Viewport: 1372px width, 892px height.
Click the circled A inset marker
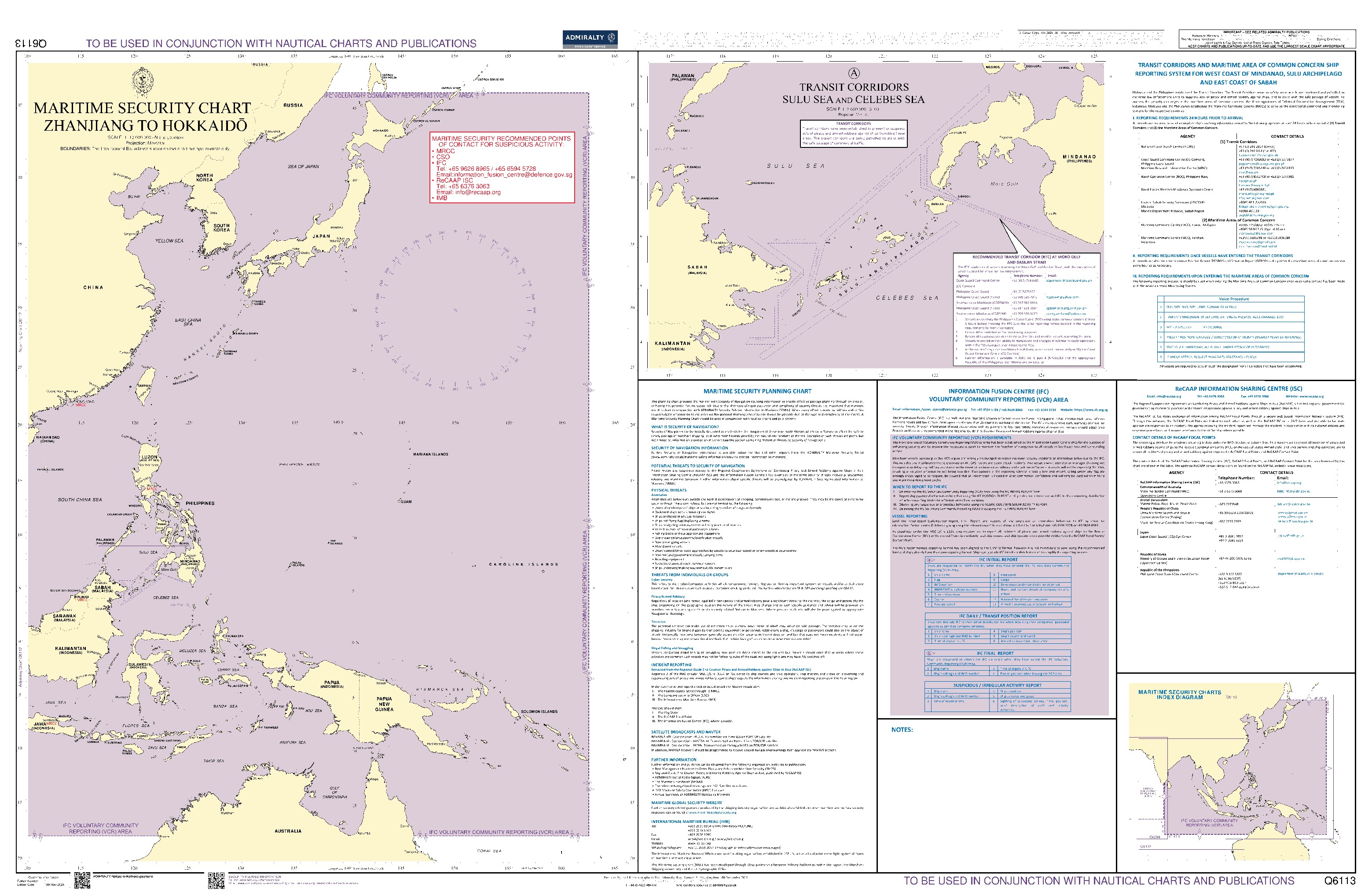[855, 73]
